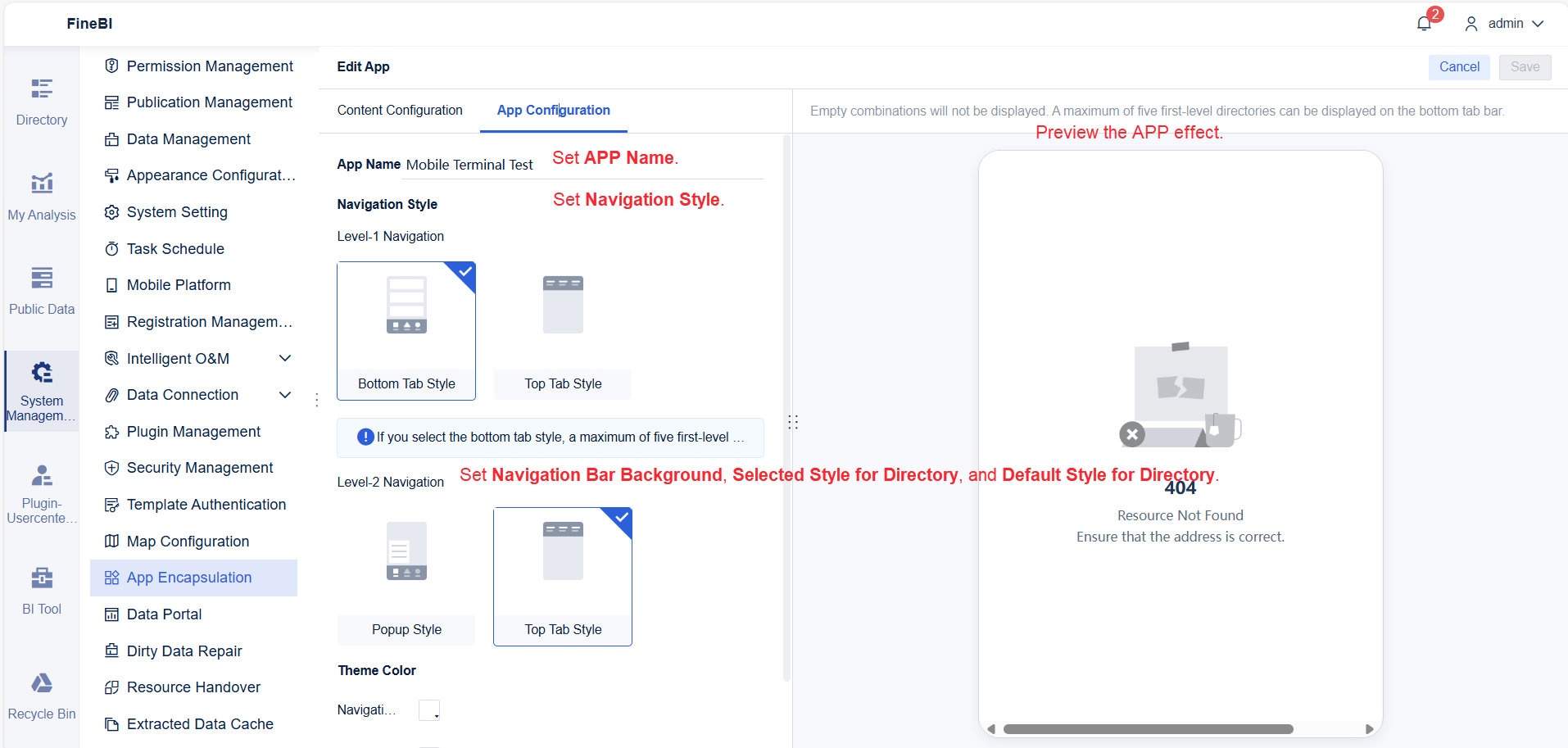The width and height of the screenshot is (1568, 748).
Task: Click the preview scrollbar right arrow
Action: (x=1369, y=729)
